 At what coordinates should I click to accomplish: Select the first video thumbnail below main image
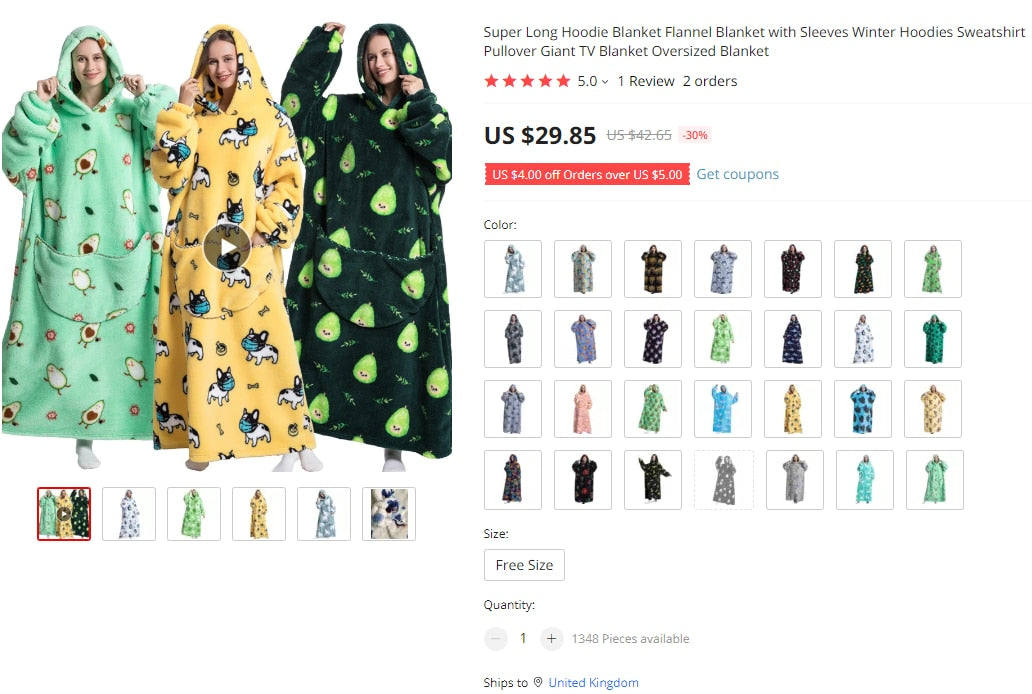click(x=64, y=514)
